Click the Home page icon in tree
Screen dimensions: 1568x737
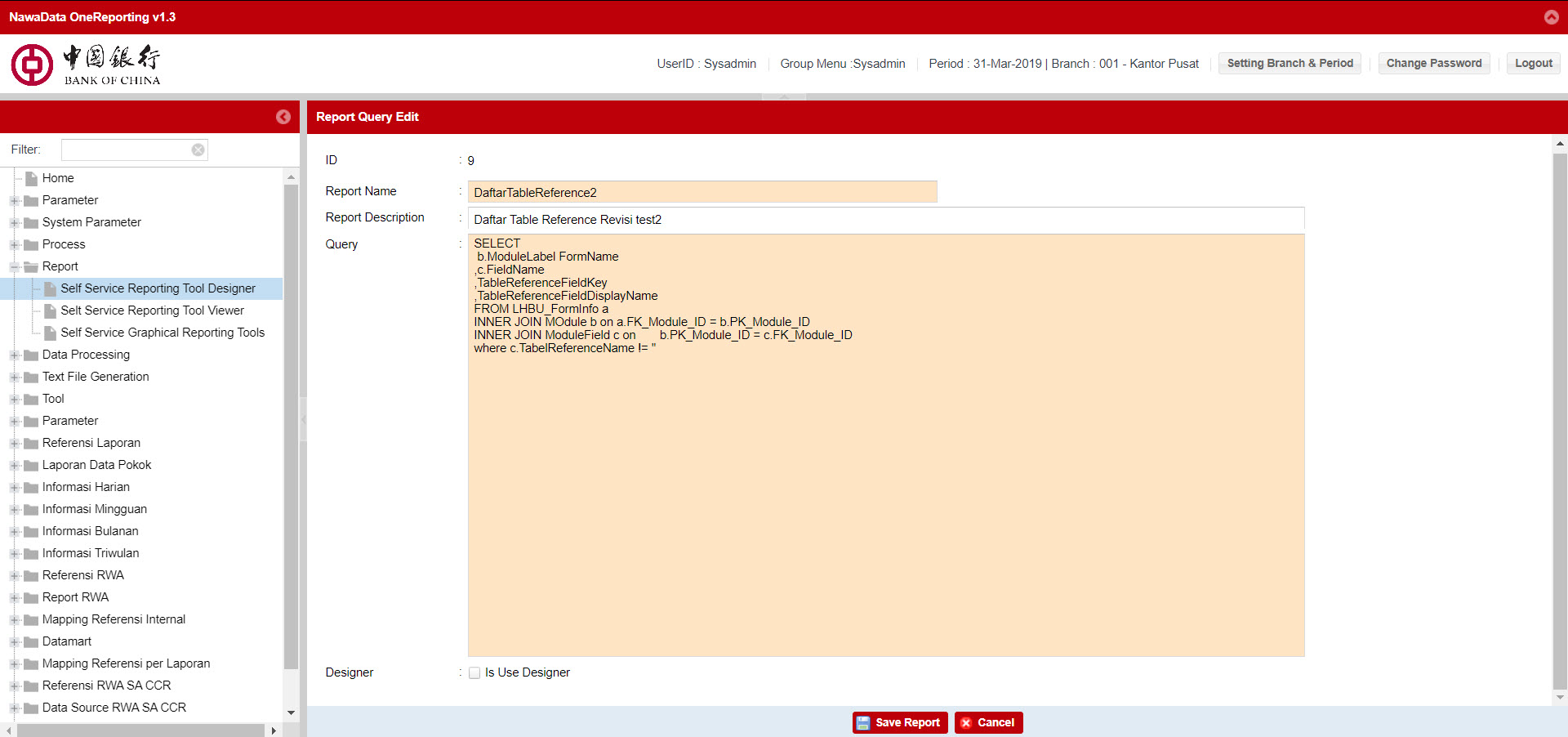(x=32, y=178)
